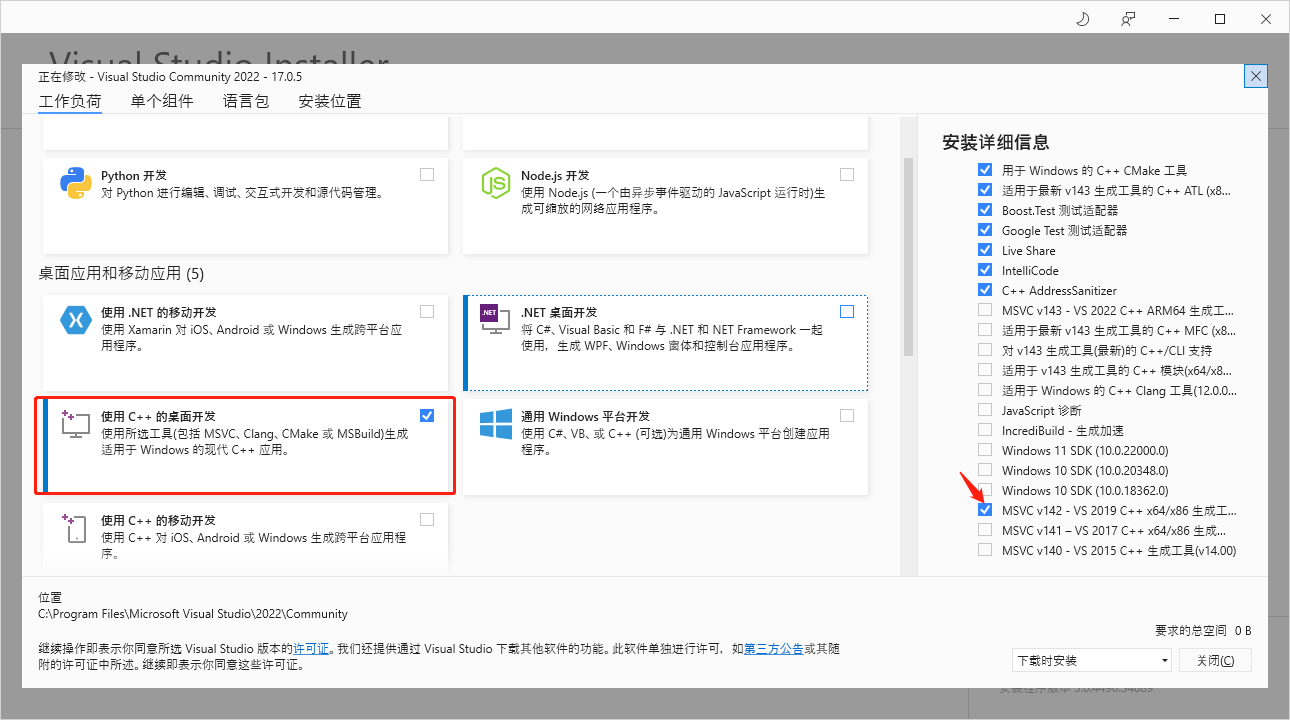
Task: Click the C++ 桌面开发 monitor icon
Action: [x=76, y=424]
